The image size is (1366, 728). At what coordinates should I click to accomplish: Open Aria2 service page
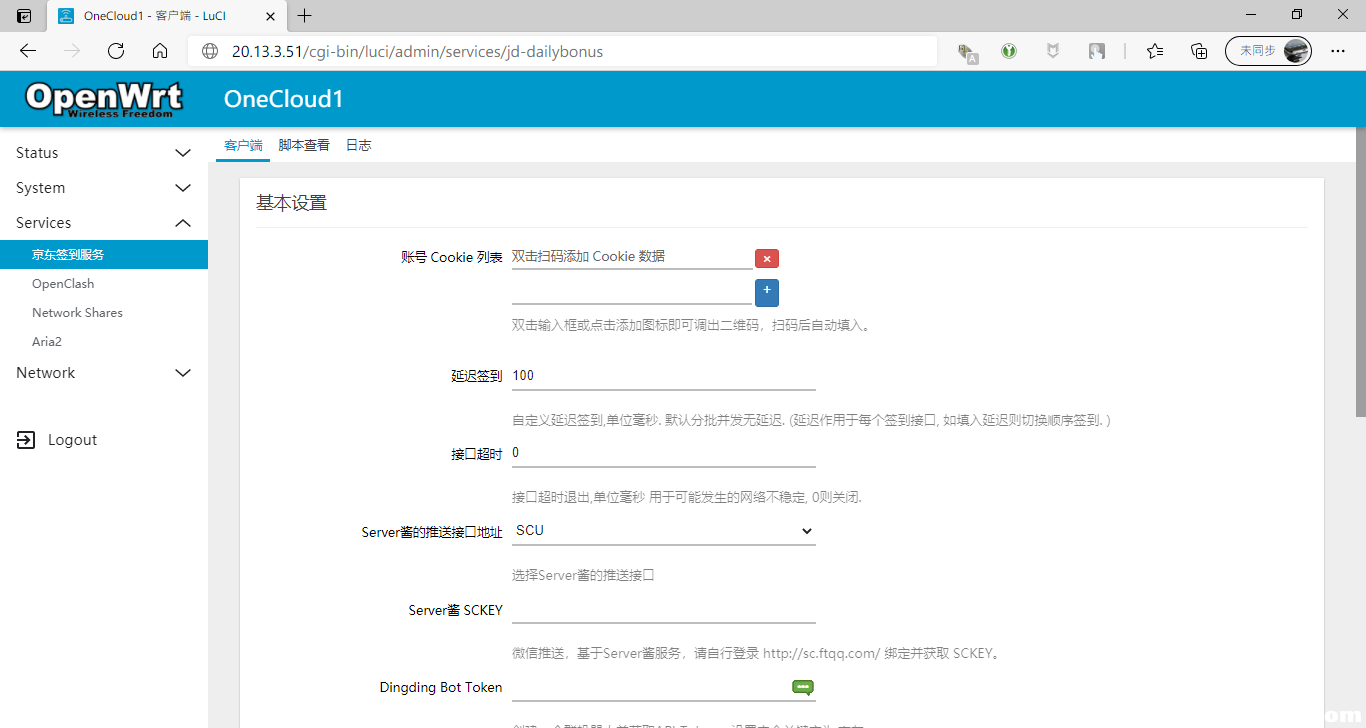47,342
